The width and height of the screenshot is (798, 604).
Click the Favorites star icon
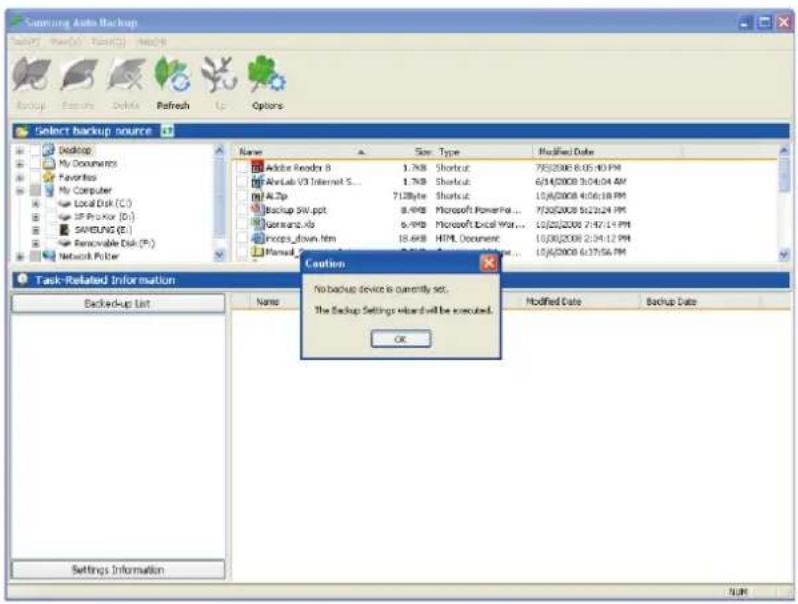click(49, 177)
